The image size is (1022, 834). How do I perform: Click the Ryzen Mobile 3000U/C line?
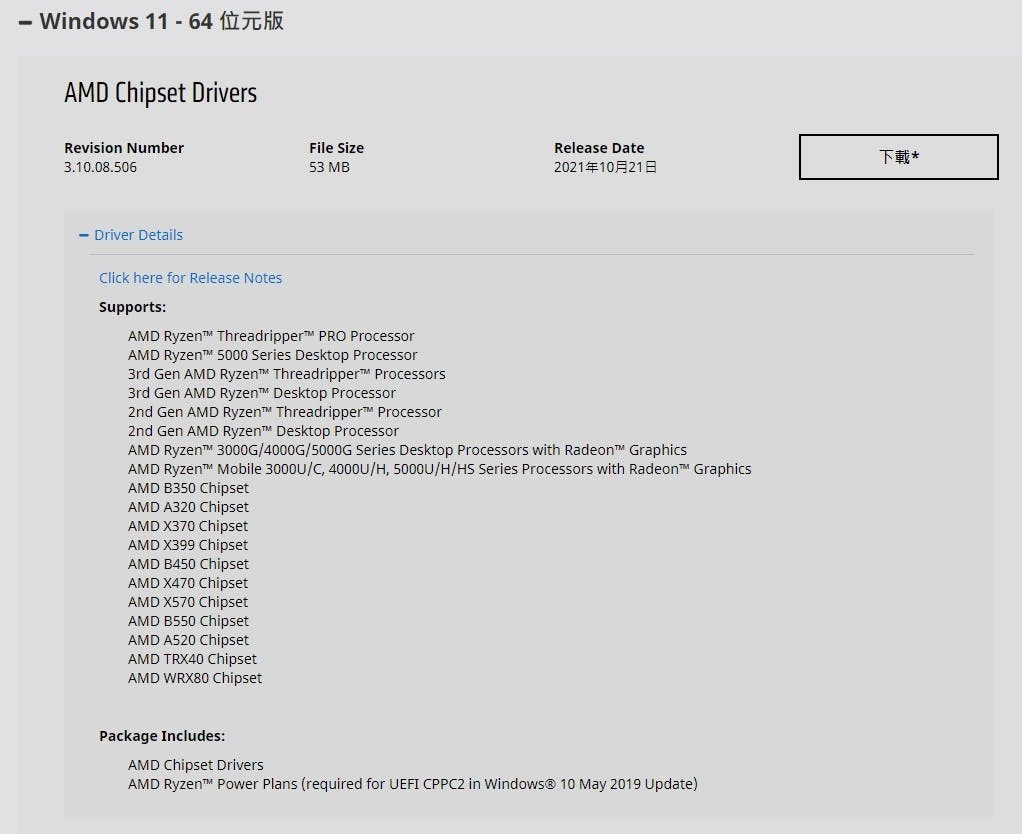point(439,469)
